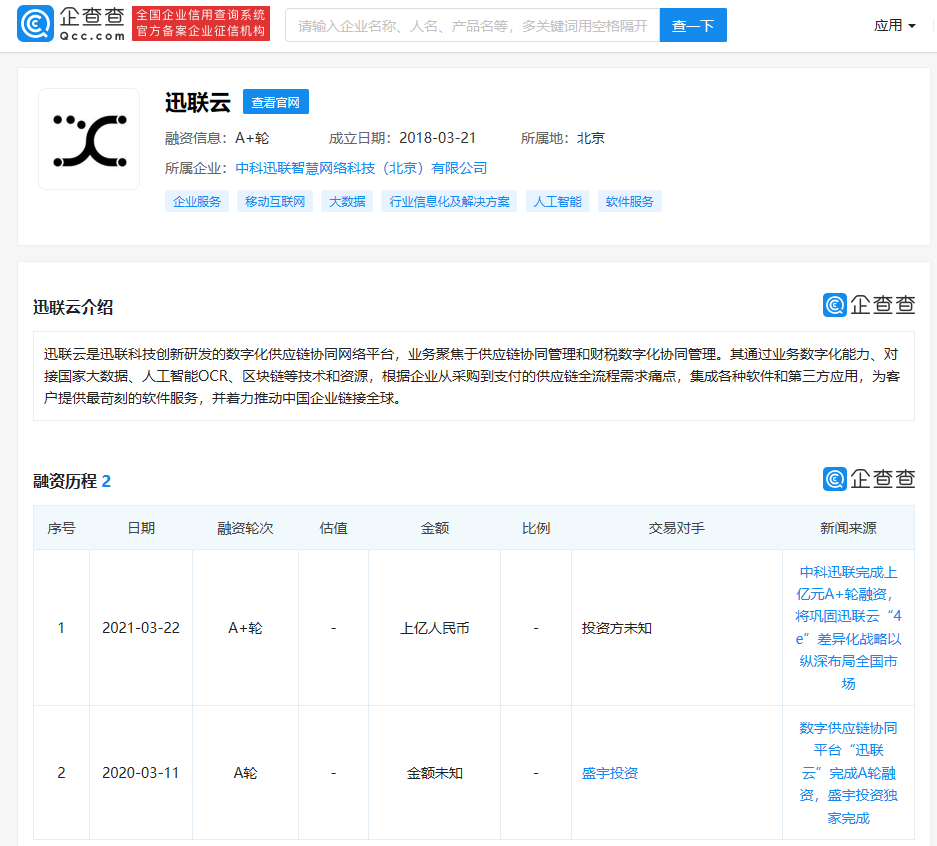This screenshot has height=846, width=937.
Task: Click the 比例 column header
Action: [x=536, y=528]
